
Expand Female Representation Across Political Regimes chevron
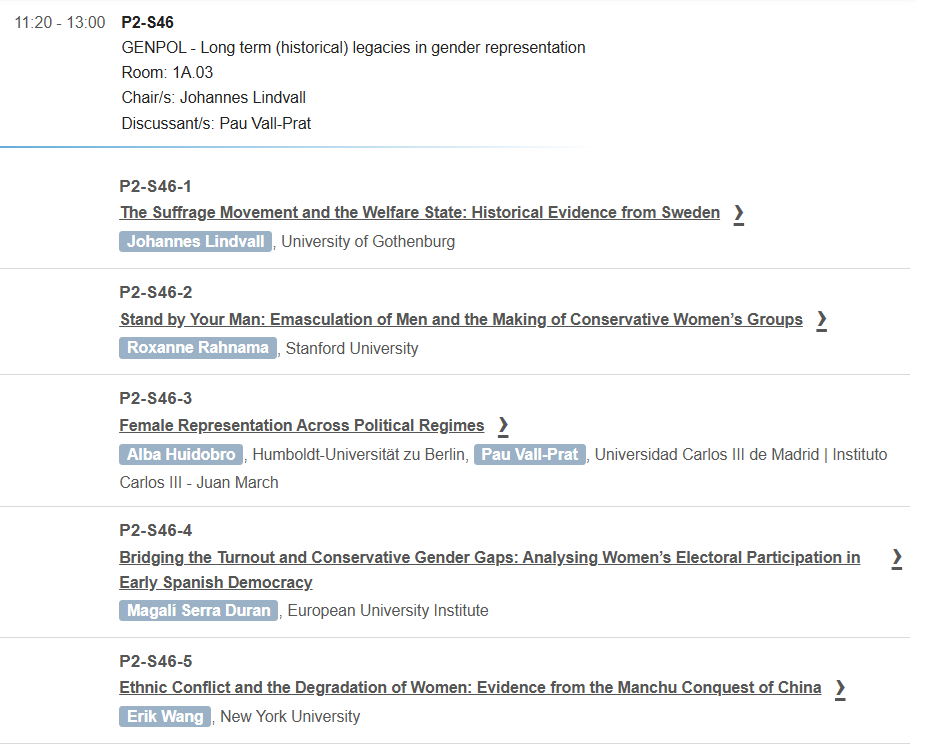(503, 426)
